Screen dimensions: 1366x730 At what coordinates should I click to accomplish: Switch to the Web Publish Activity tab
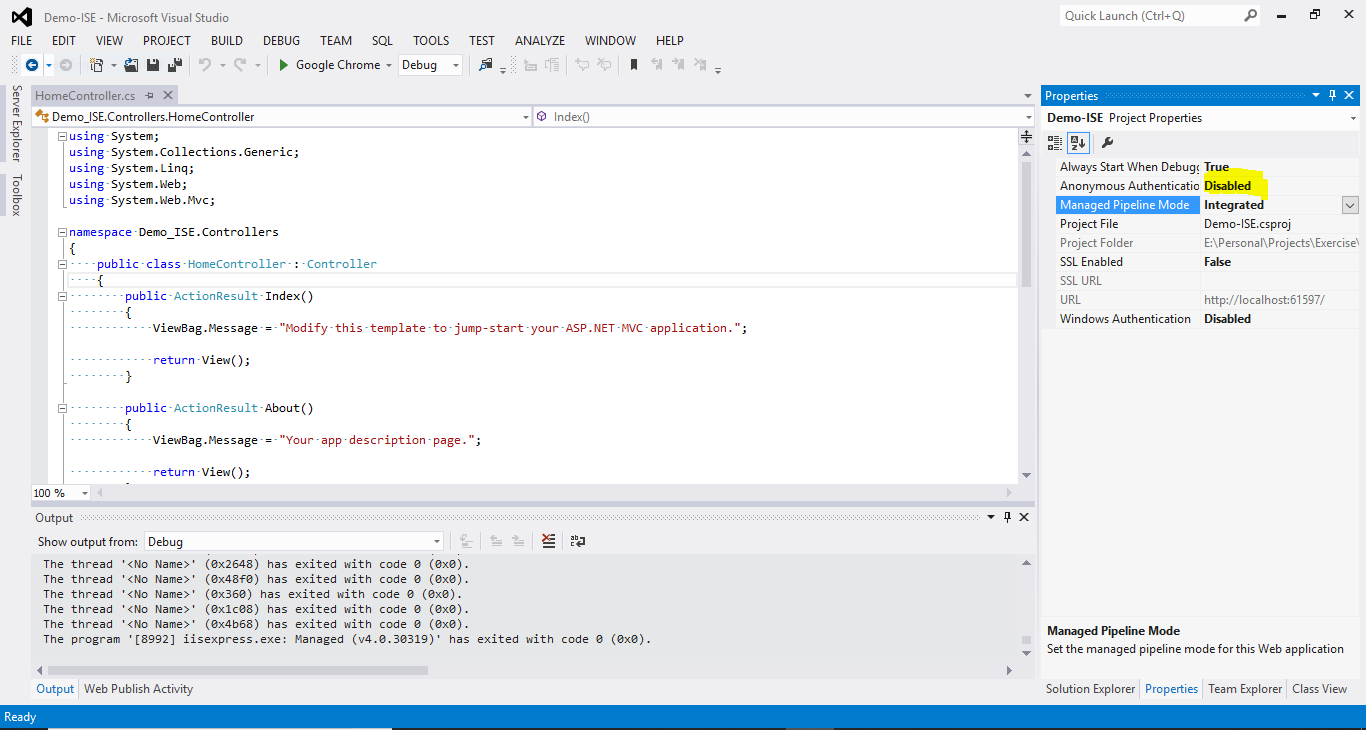click(x=139, y=689)
